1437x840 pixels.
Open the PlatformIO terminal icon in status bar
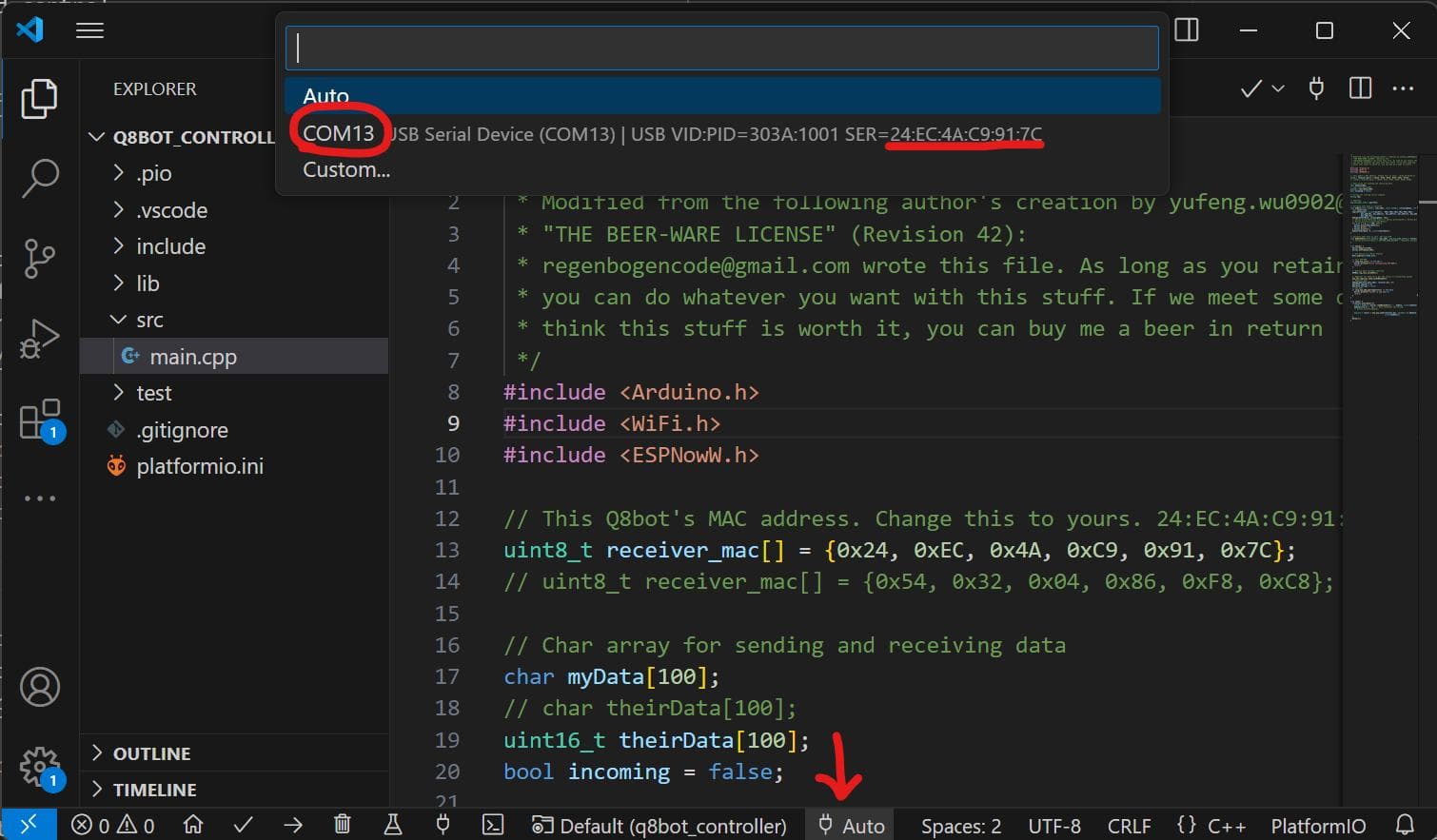click(x=493, y=824)
